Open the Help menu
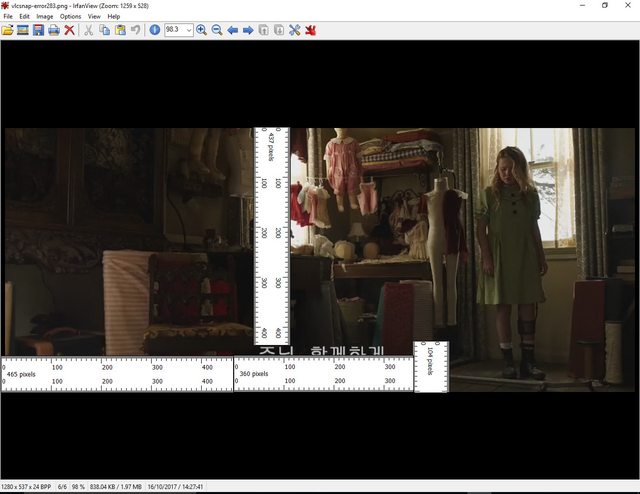 [x=113, y=16]
